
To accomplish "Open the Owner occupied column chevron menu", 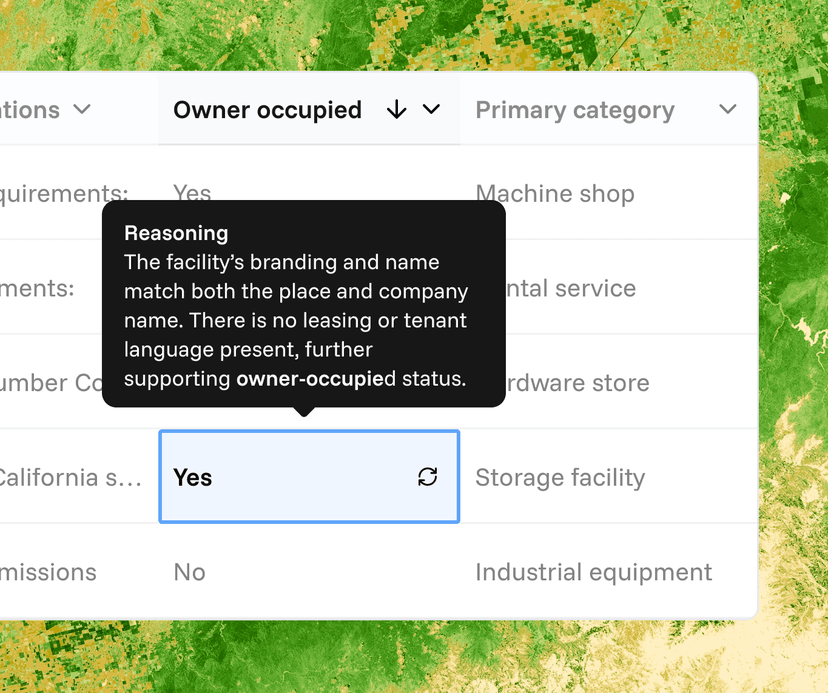I will point(432,110).
